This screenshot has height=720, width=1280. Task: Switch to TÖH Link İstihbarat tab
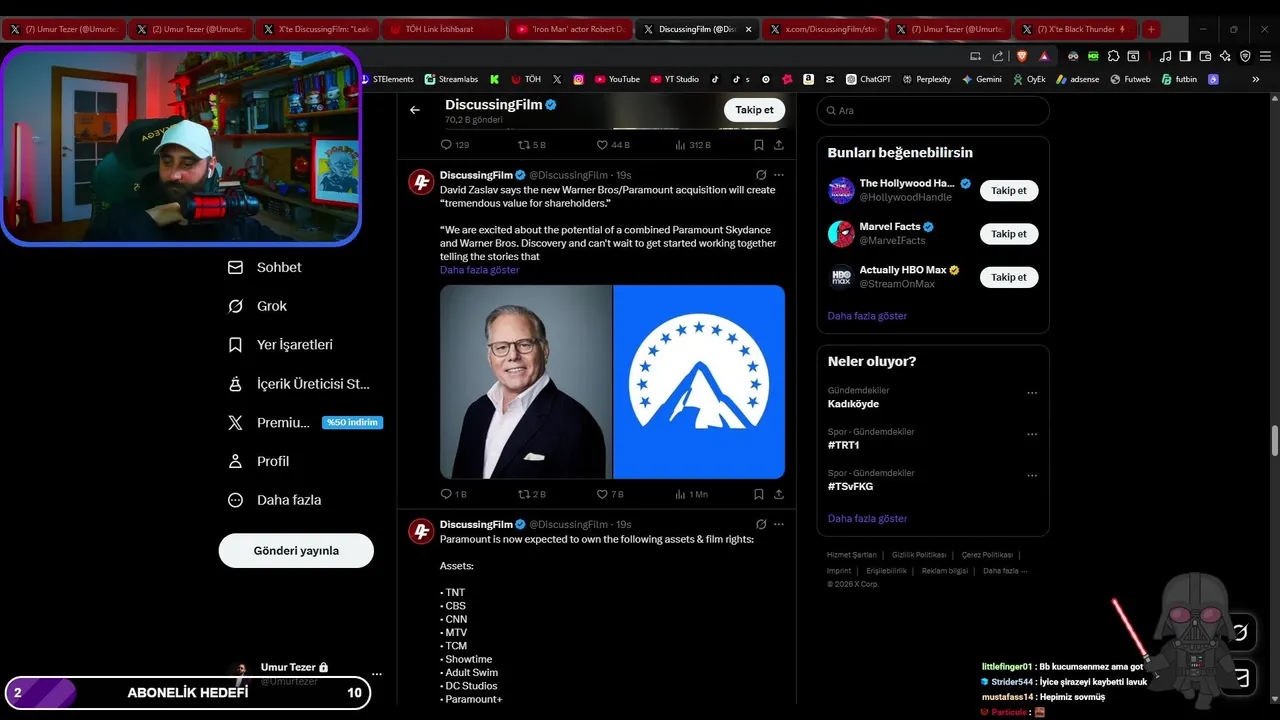[442, 29]
